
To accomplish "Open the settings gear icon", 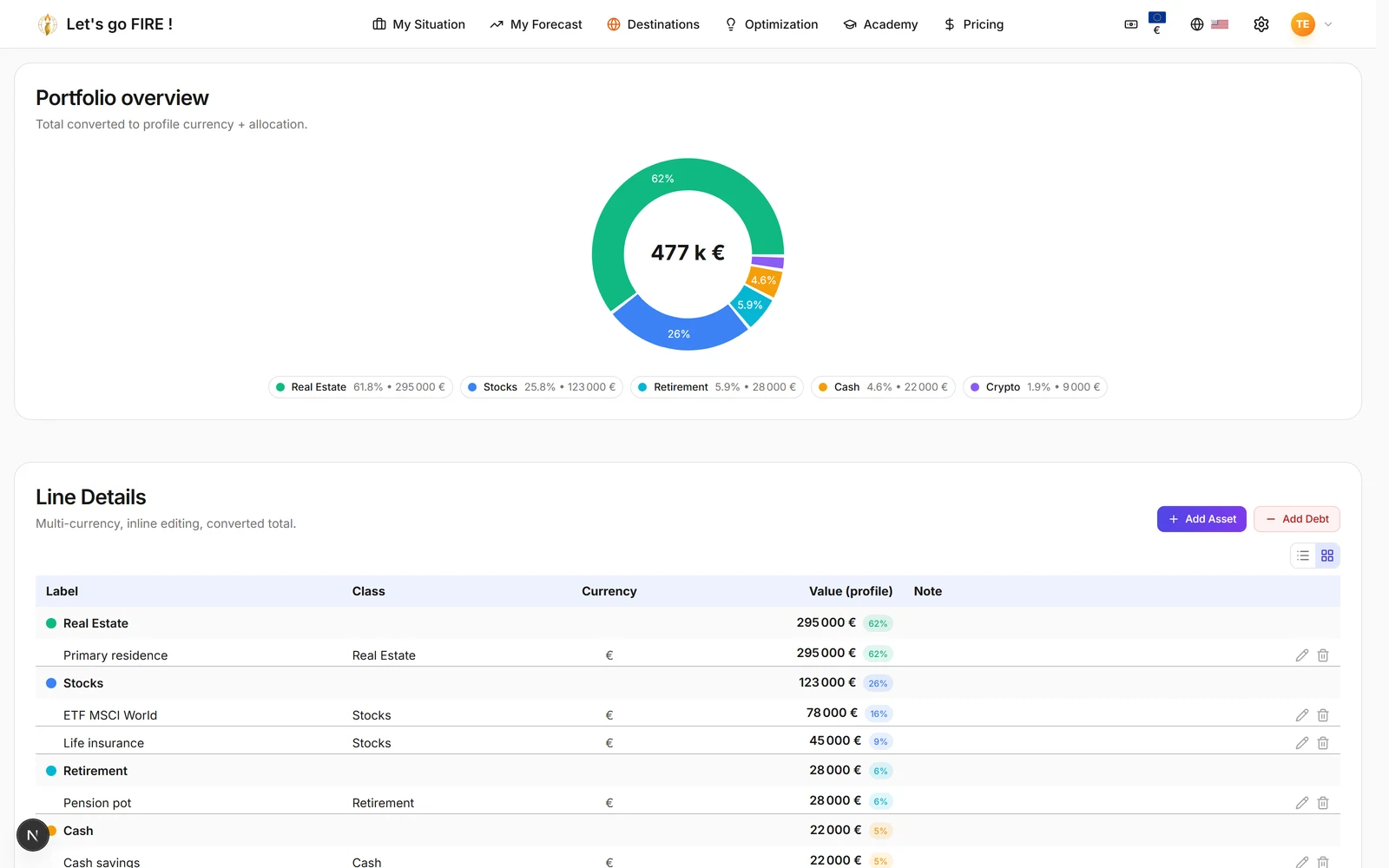I will [x=1261, y=24].
